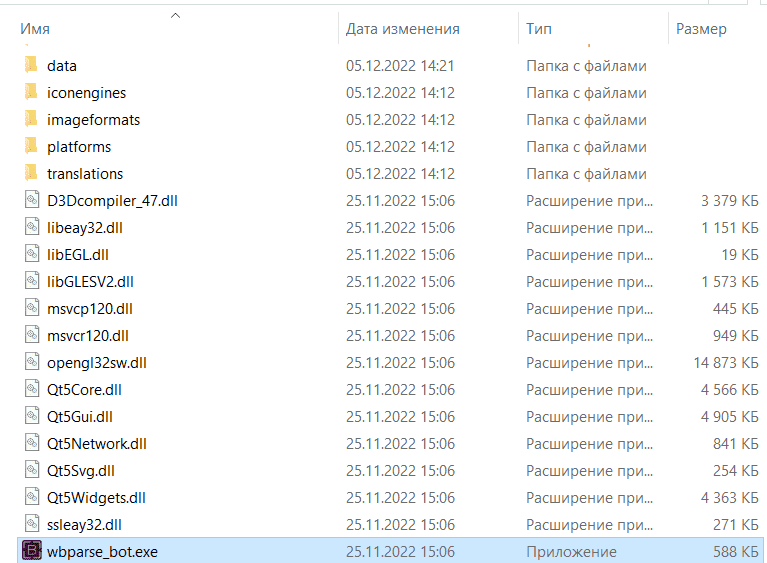Select the translations folder name

(x=85, y=174)
